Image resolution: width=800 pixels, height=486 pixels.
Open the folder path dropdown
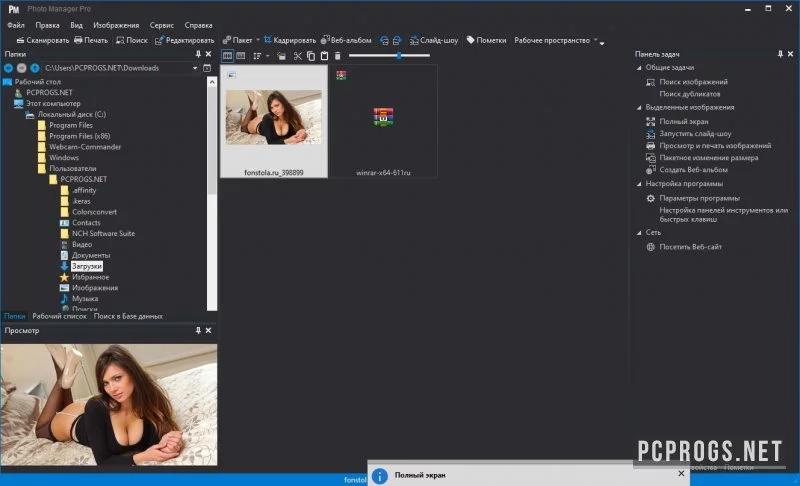[195, 68]
